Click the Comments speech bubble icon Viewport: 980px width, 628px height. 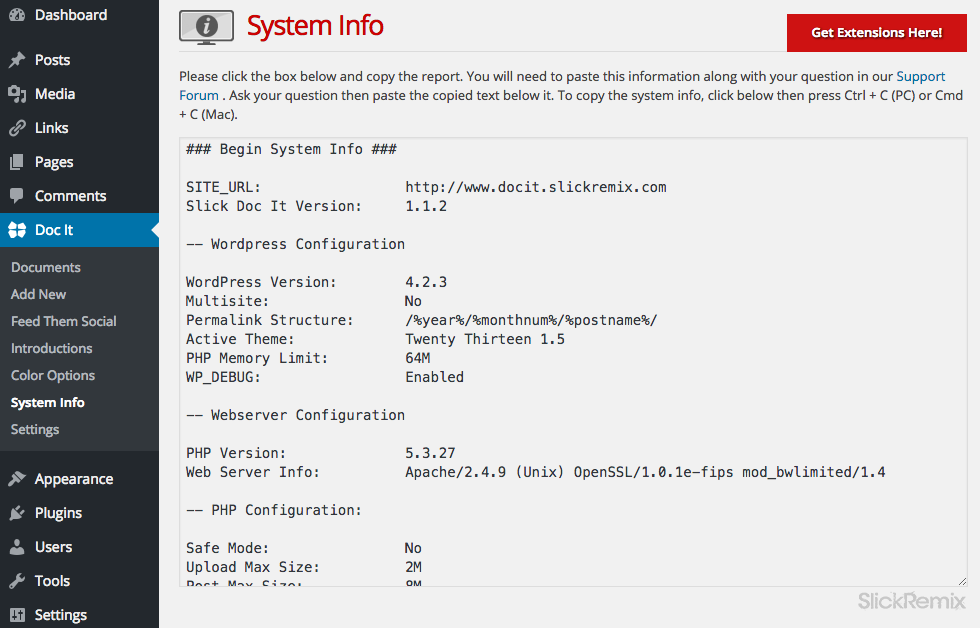click(17, 196)
